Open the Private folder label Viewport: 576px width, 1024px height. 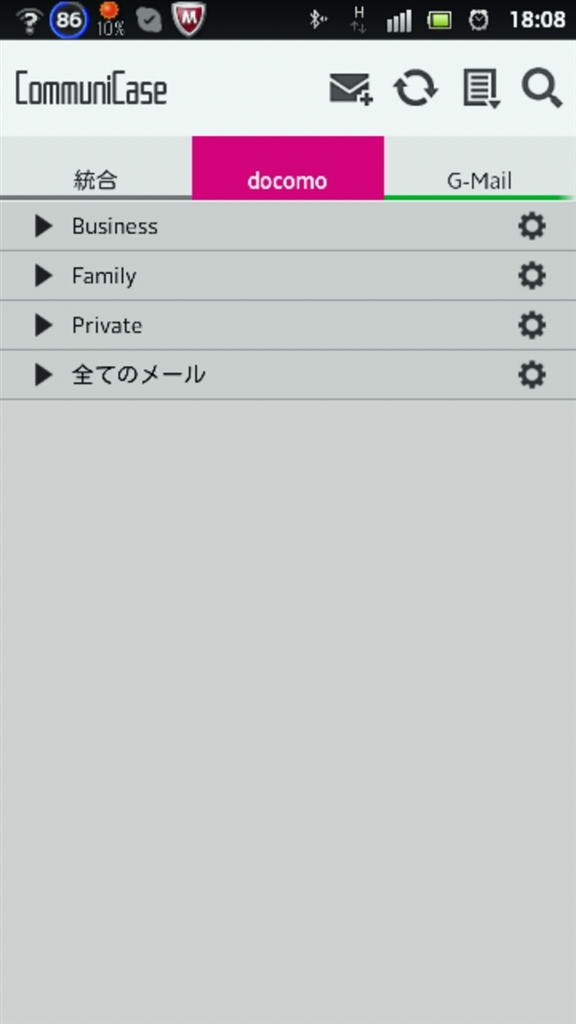point(107,325)
